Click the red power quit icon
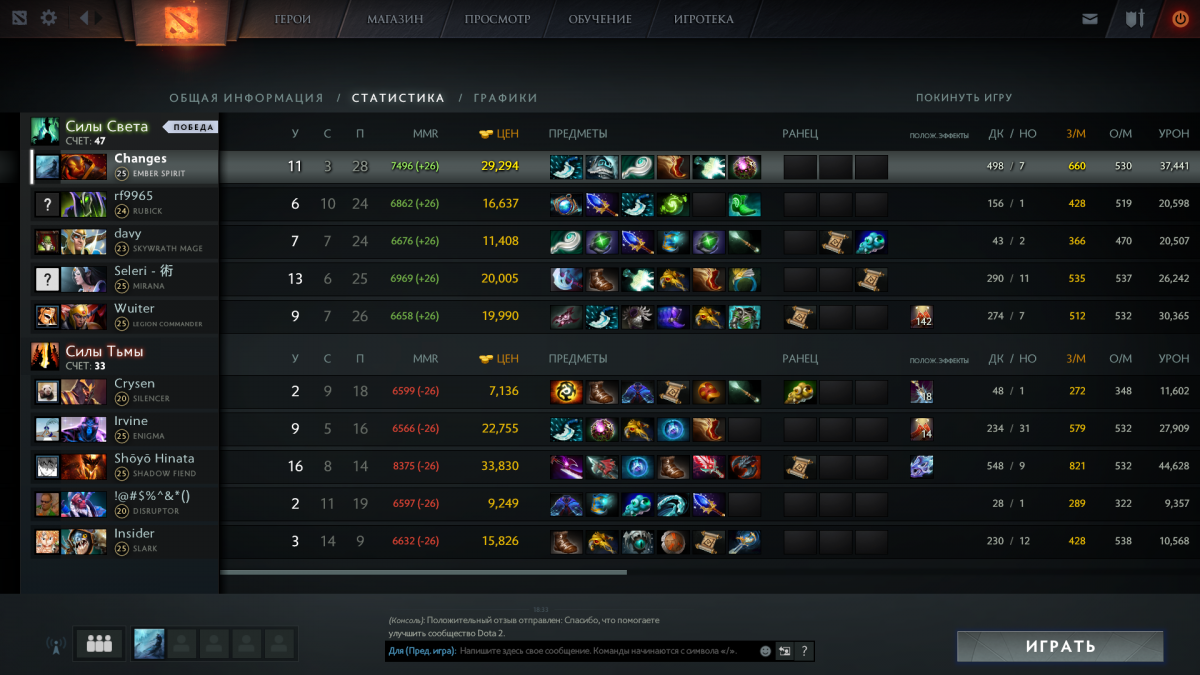 coord(1179,19)
